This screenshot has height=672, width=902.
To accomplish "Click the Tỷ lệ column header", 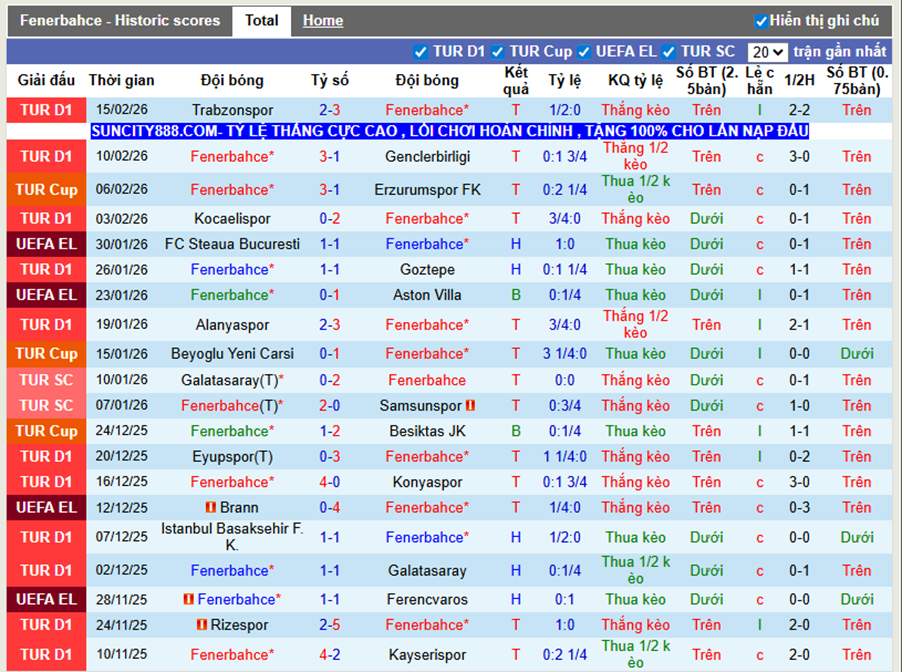I will [565, 81].
